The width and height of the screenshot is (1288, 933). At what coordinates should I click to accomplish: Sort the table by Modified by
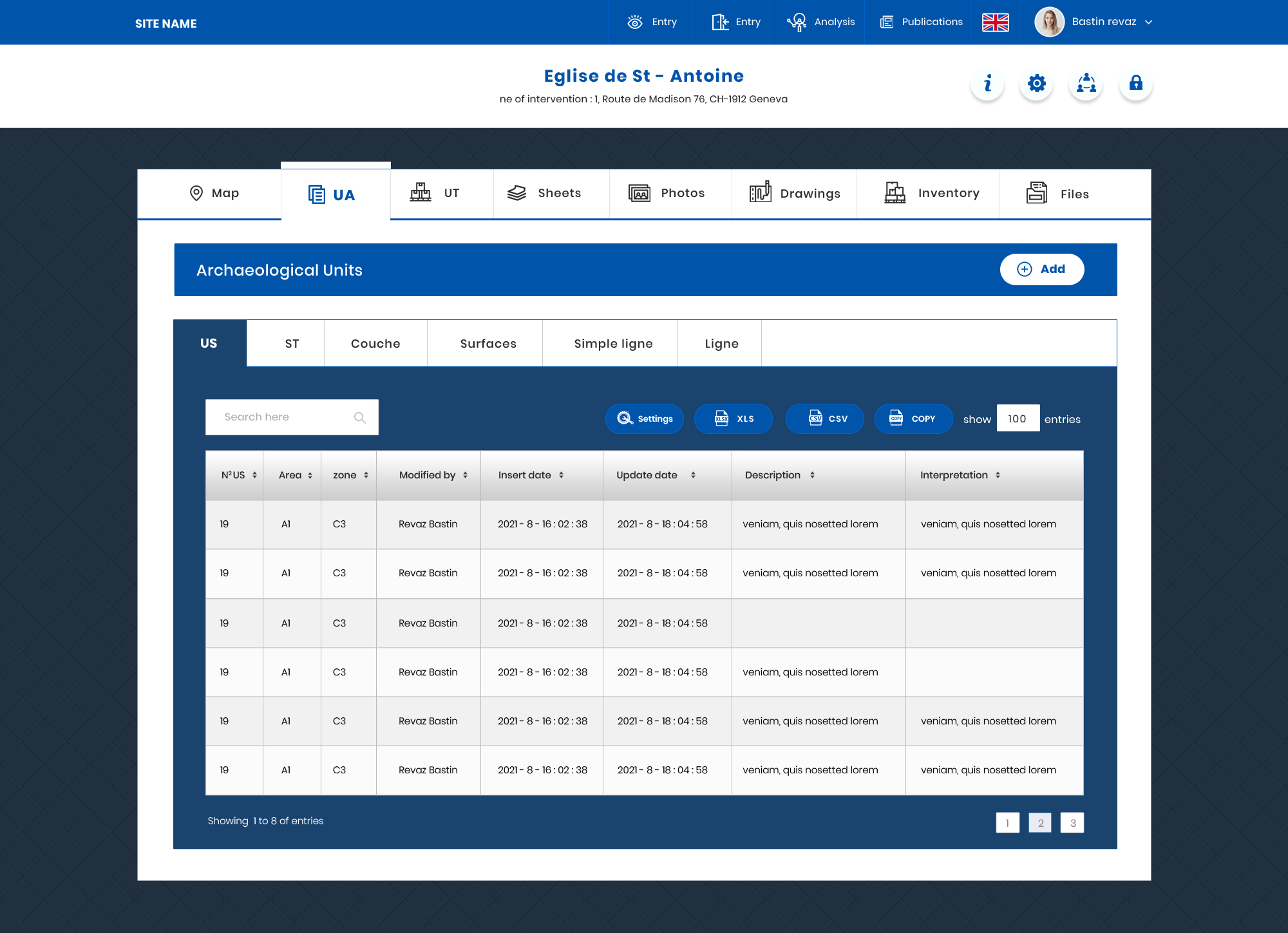pyautogui.click(x=465, y=475)
